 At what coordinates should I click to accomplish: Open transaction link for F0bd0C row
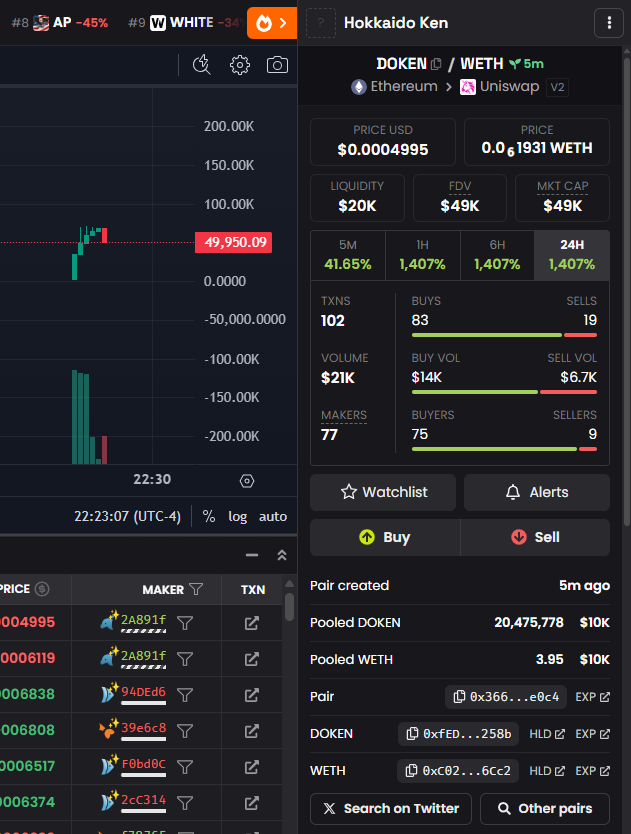(252, 767)
